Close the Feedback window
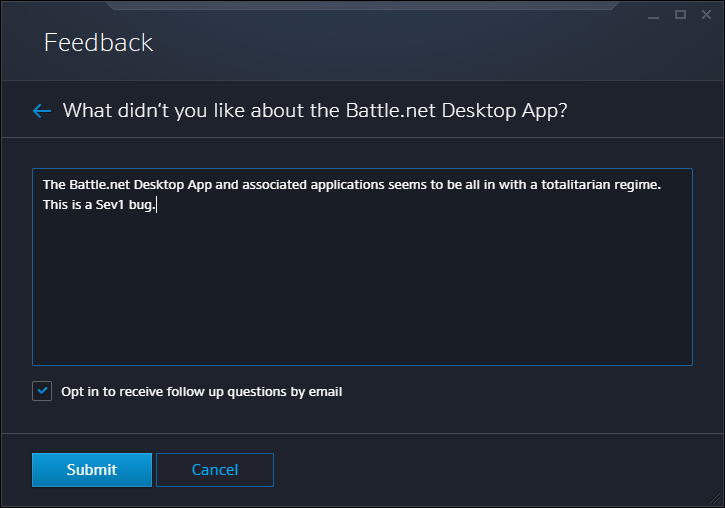 [707, 15]
